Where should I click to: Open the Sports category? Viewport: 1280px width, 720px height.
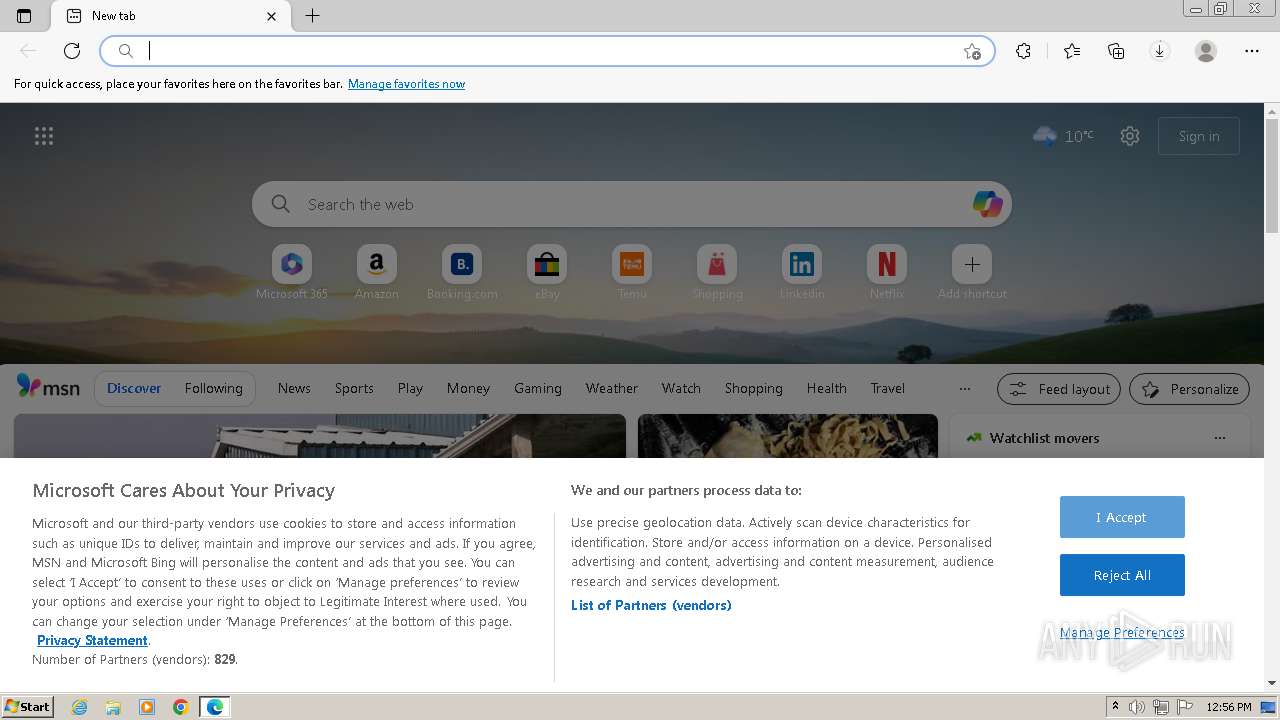[354, 388]
